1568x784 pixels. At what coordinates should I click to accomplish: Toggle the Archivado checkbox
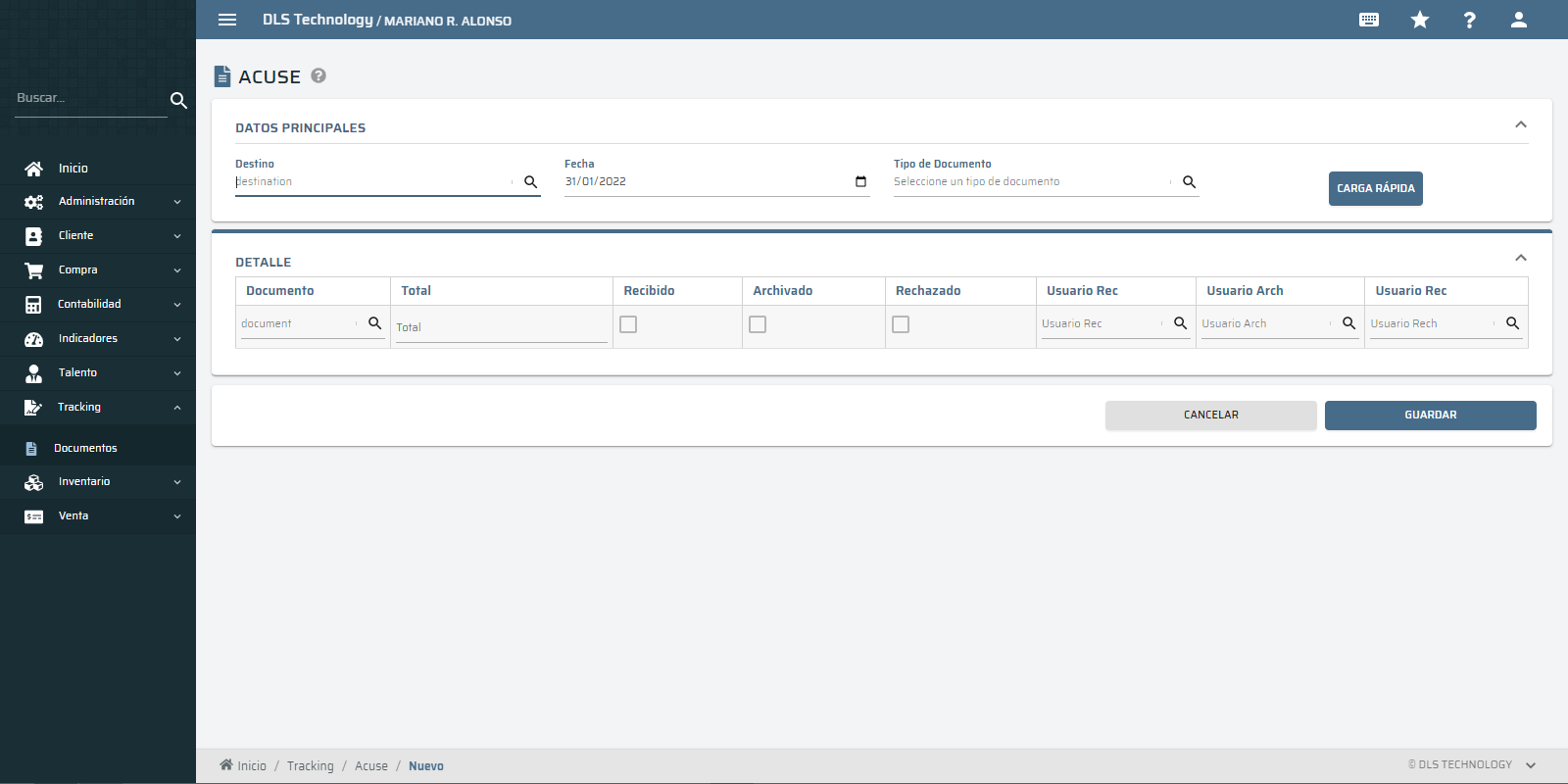[758, 324]
